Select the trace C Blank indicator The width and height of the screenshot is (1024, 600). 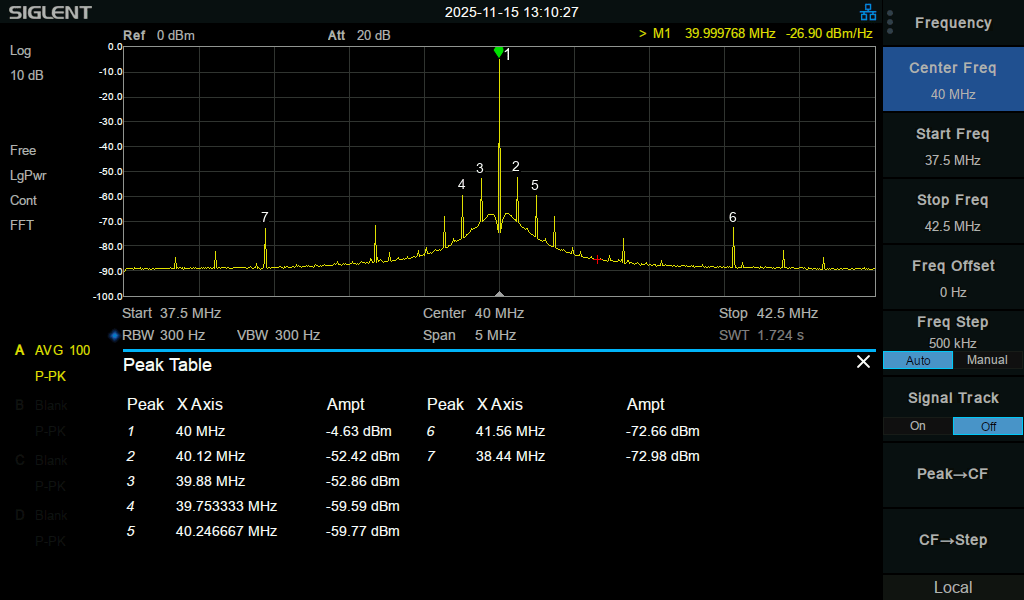[41, 460]
